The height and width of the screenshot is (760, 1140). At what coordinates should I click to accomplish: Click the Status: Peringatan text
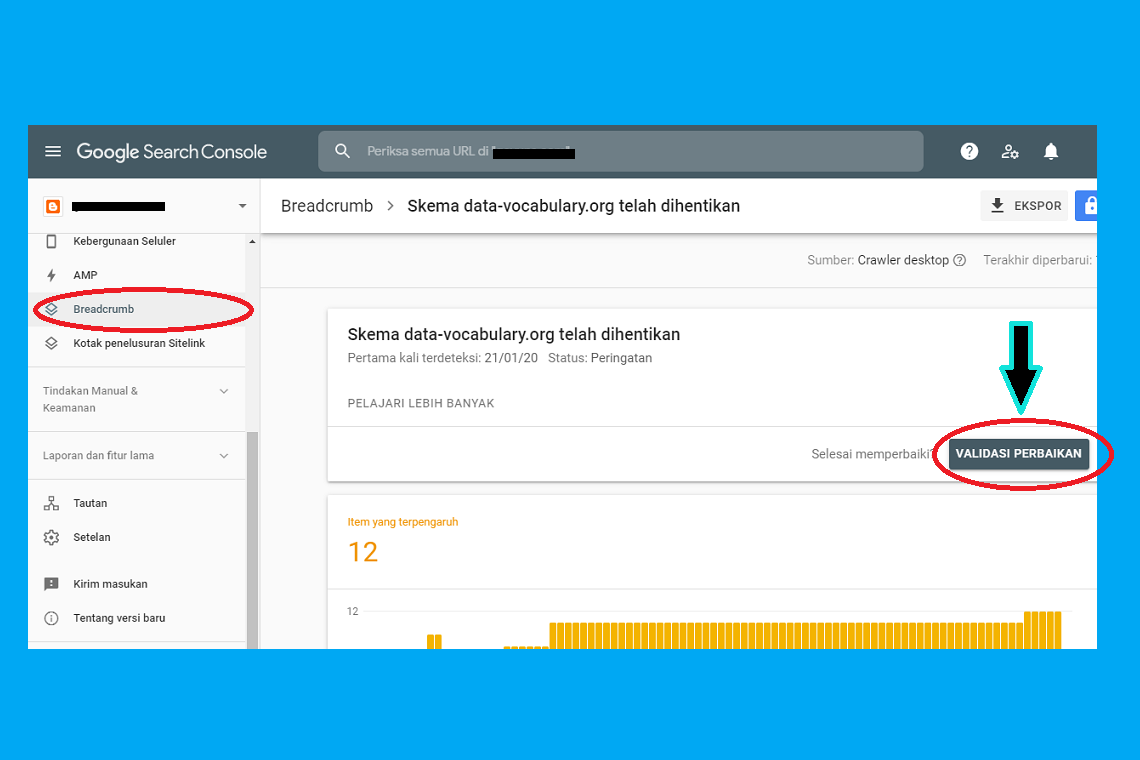click(600, 358)
